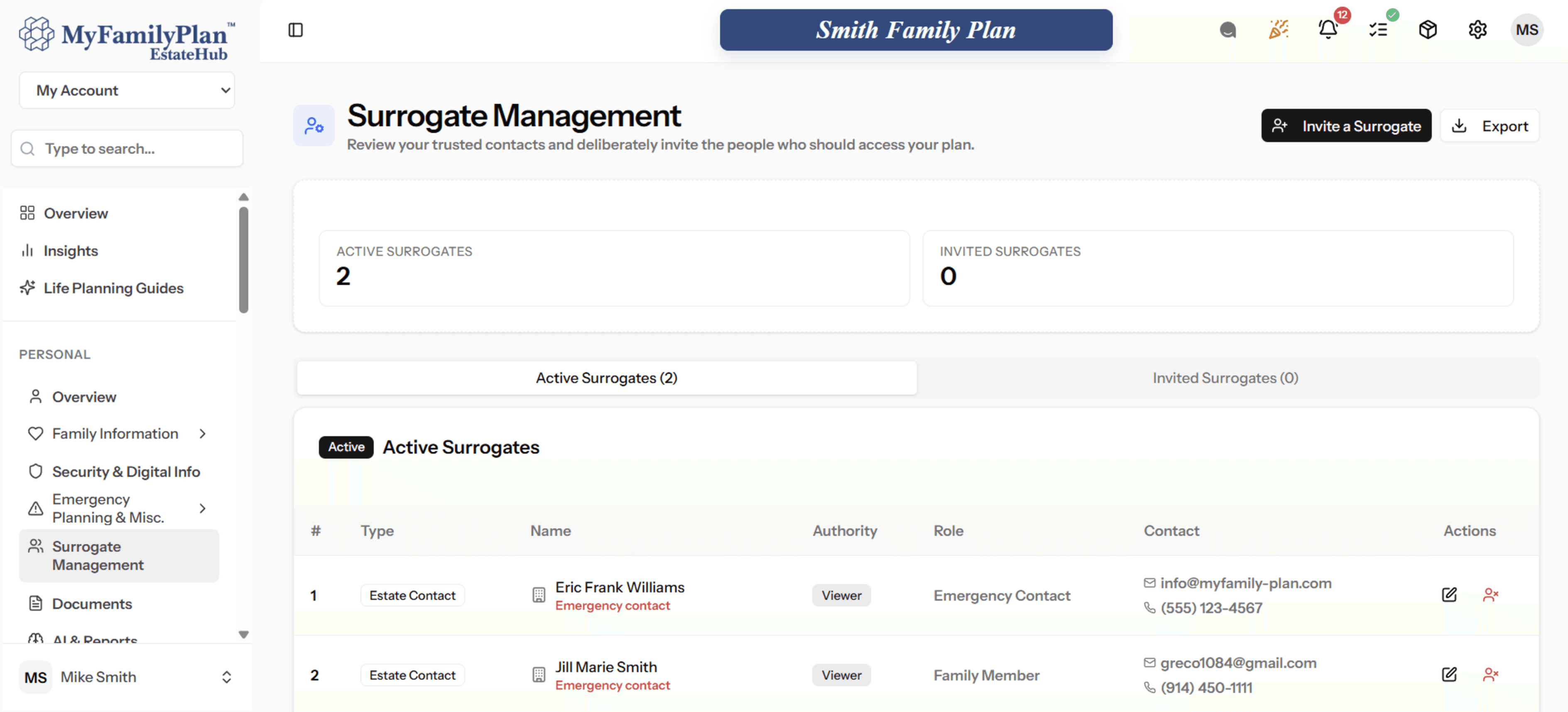
Task: Open the My Account dropdown
Action: [127, 90]
